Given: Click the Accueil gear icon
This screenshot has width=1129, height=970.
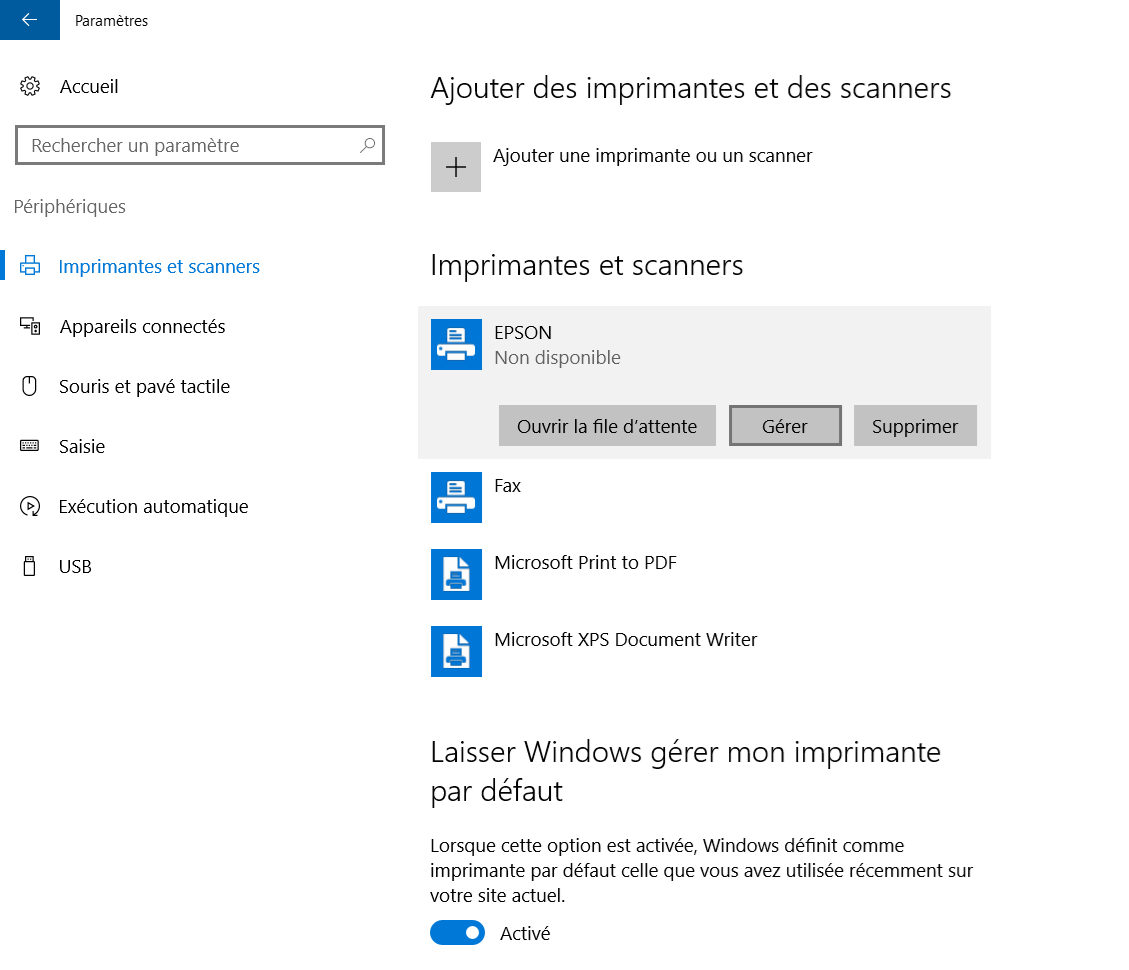Looking at the screenshot, I should coord(30,87).
